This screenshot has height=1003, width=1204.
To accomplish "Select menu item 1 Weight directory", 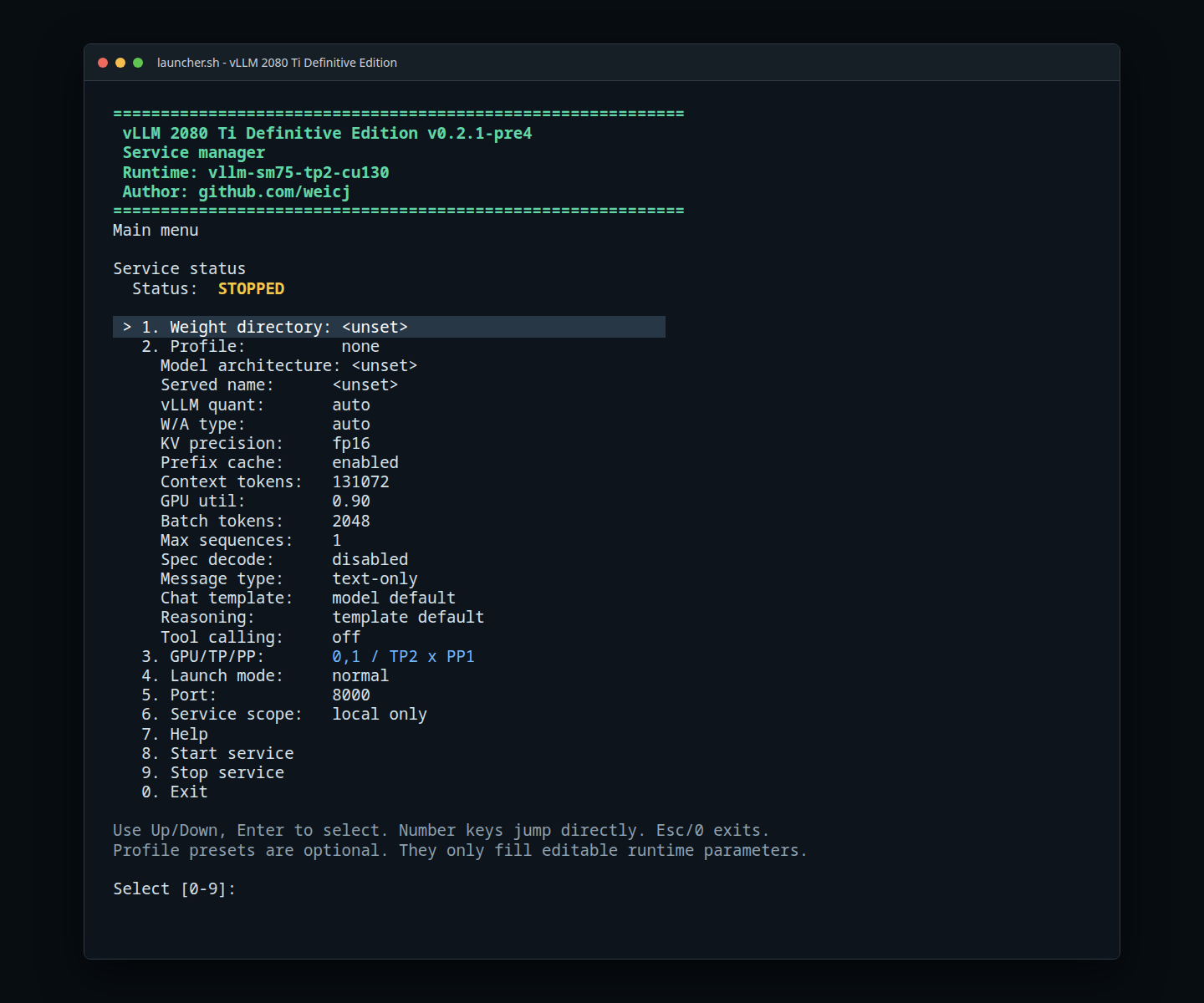I will coord(389,327).
